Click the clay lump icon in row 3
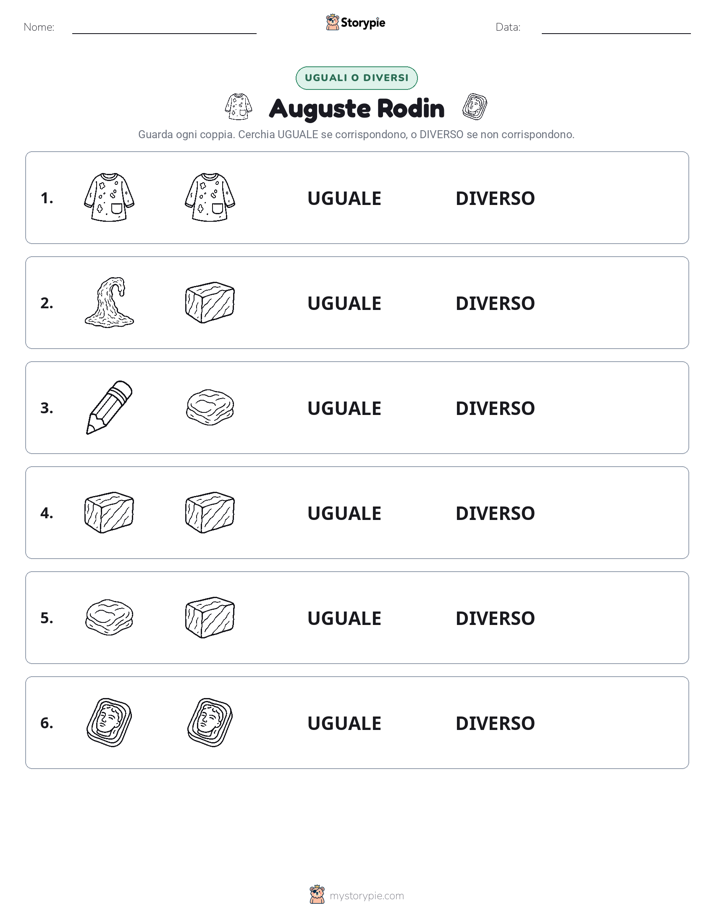This screenshot has width=714, height=924. tap(210, 407)
